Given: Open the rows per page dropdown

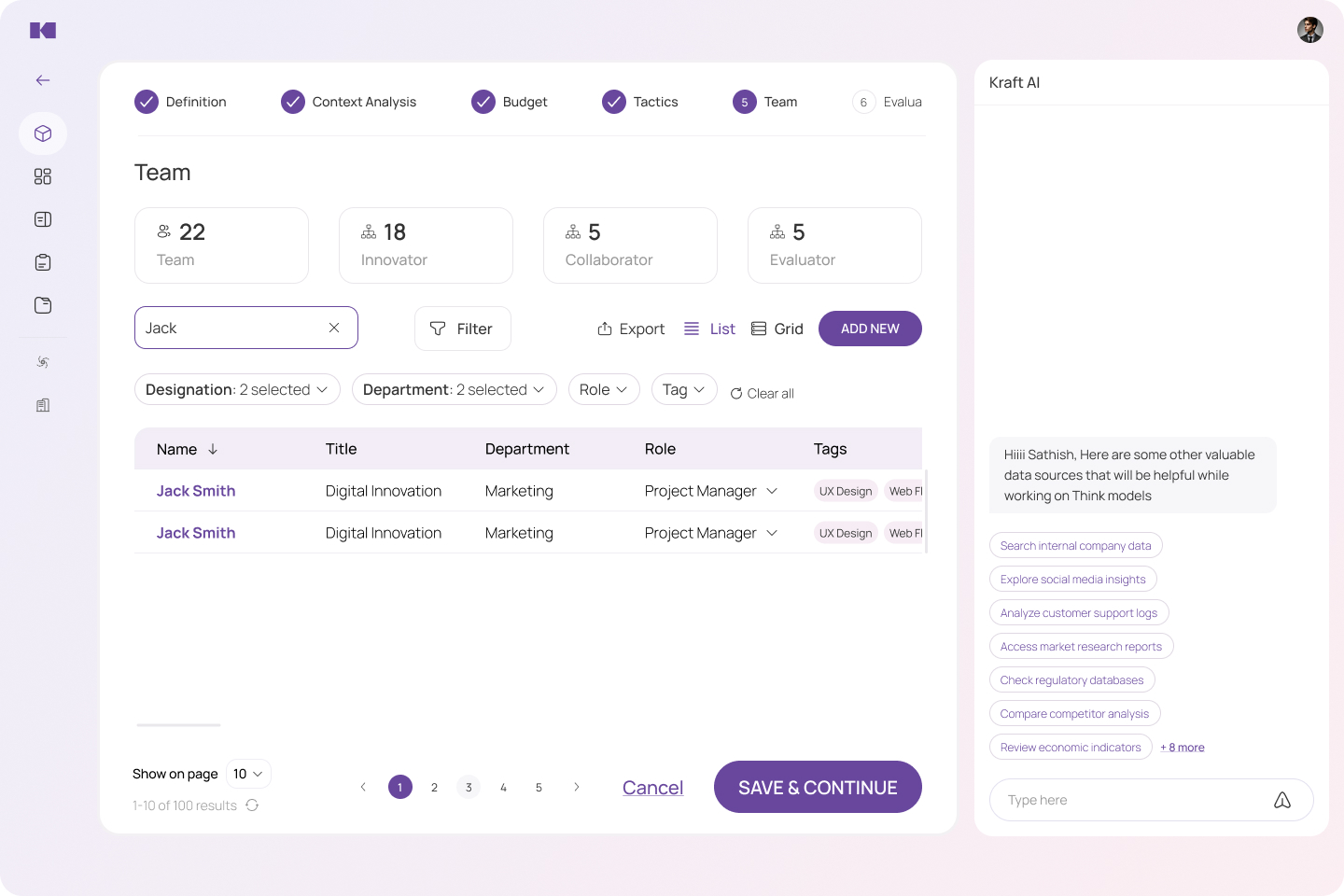Looking at the screenshot, I should 248,774.
